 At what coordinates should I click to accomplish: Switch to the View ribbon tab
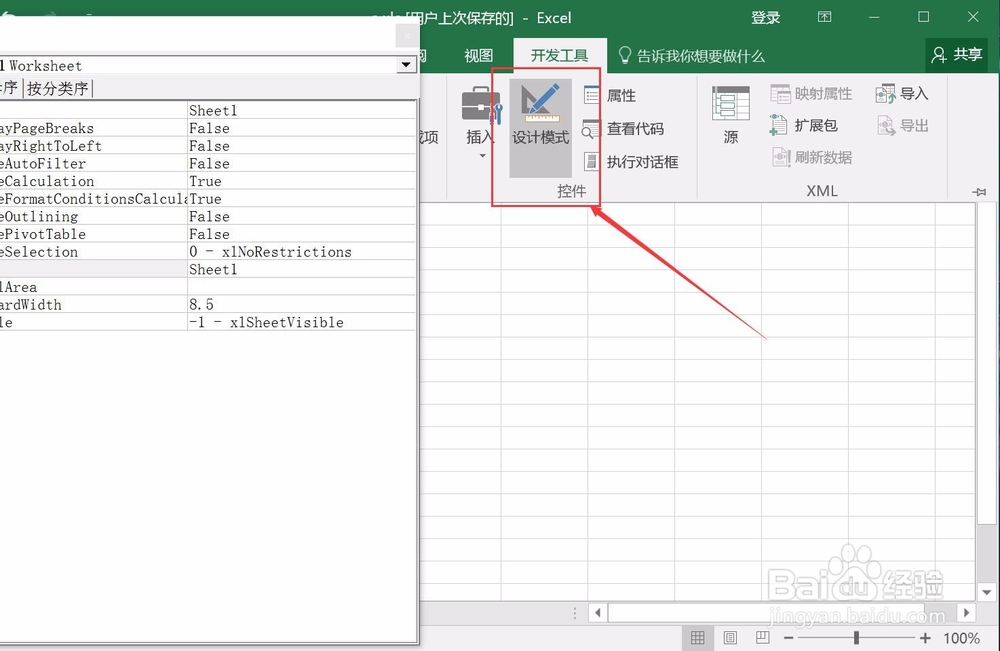click(478, 56)
